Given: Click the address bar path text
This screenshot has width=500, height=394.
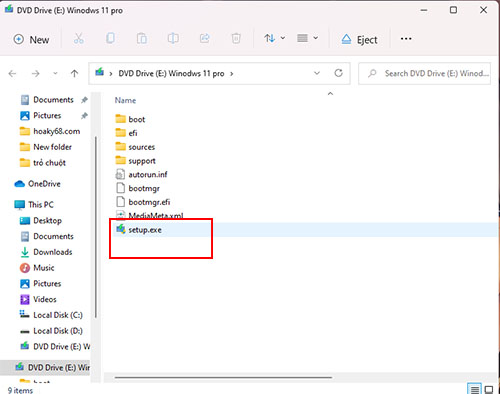Looking at the screenshot, I should point(171,74).
